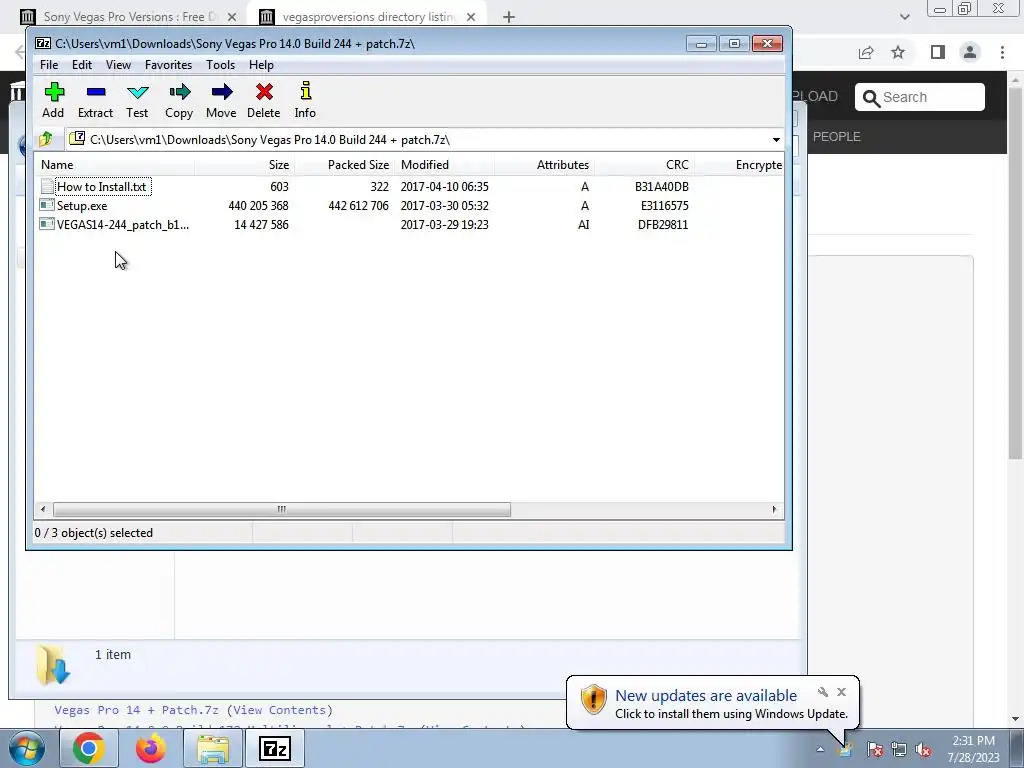Select the Setup.exe file icon

47,205
